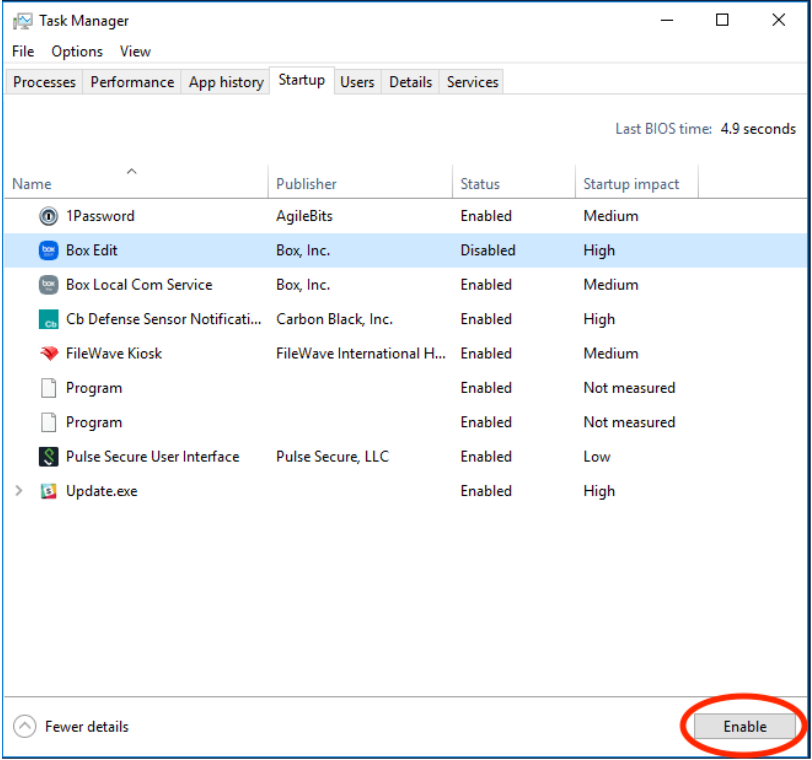Click the Update.exe icon

(49, 492)
